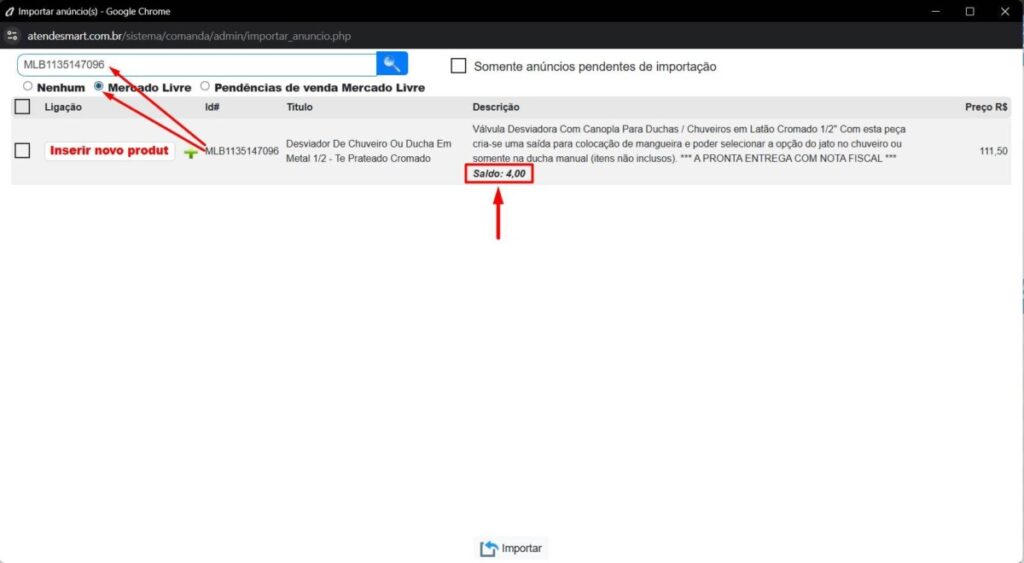
Task: Select the 'Mercado Livre' radio option
Action: coord(99,86)
